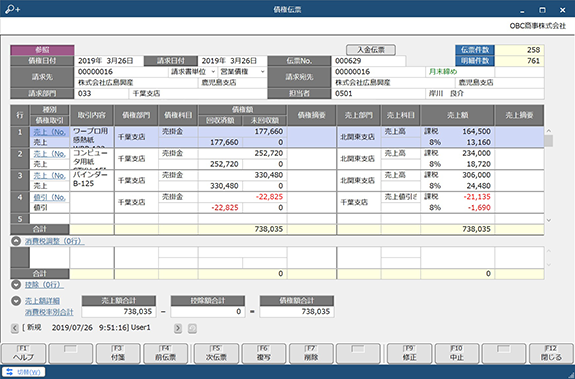Open the 請求書単位 dropdown
575x379 pixels.
(x=213, y=72)
